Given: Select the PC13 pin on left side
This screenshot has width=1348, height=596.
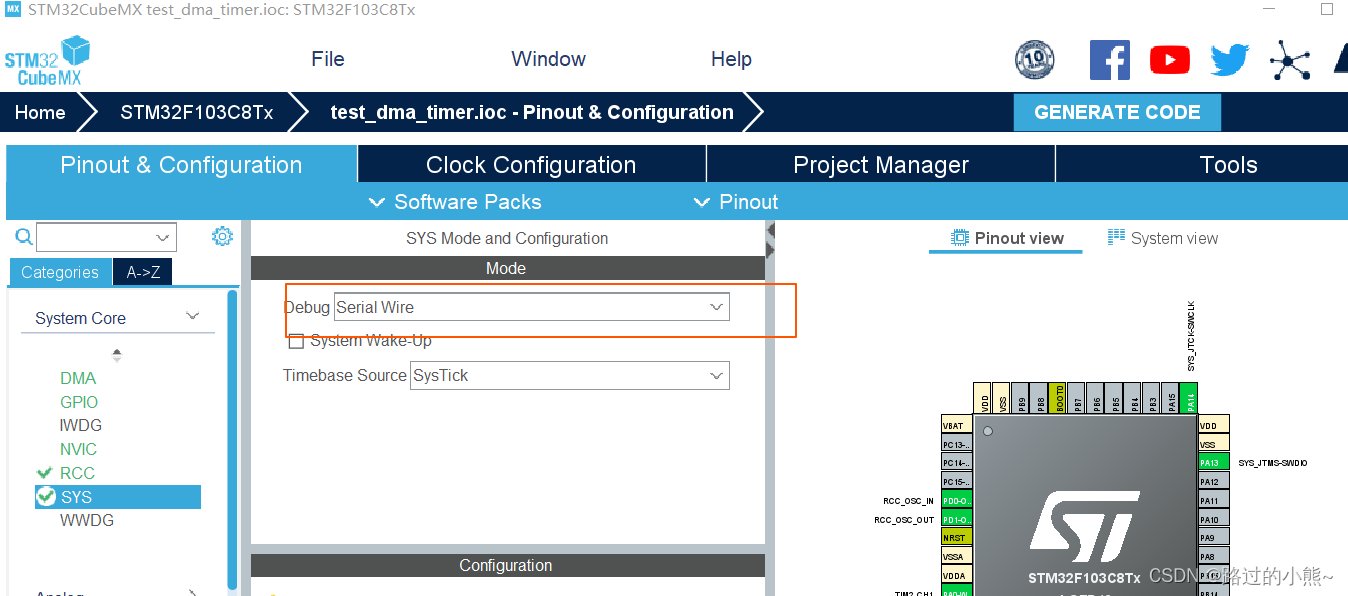Looking at the screenshot, I should click(x=956, y=444).
